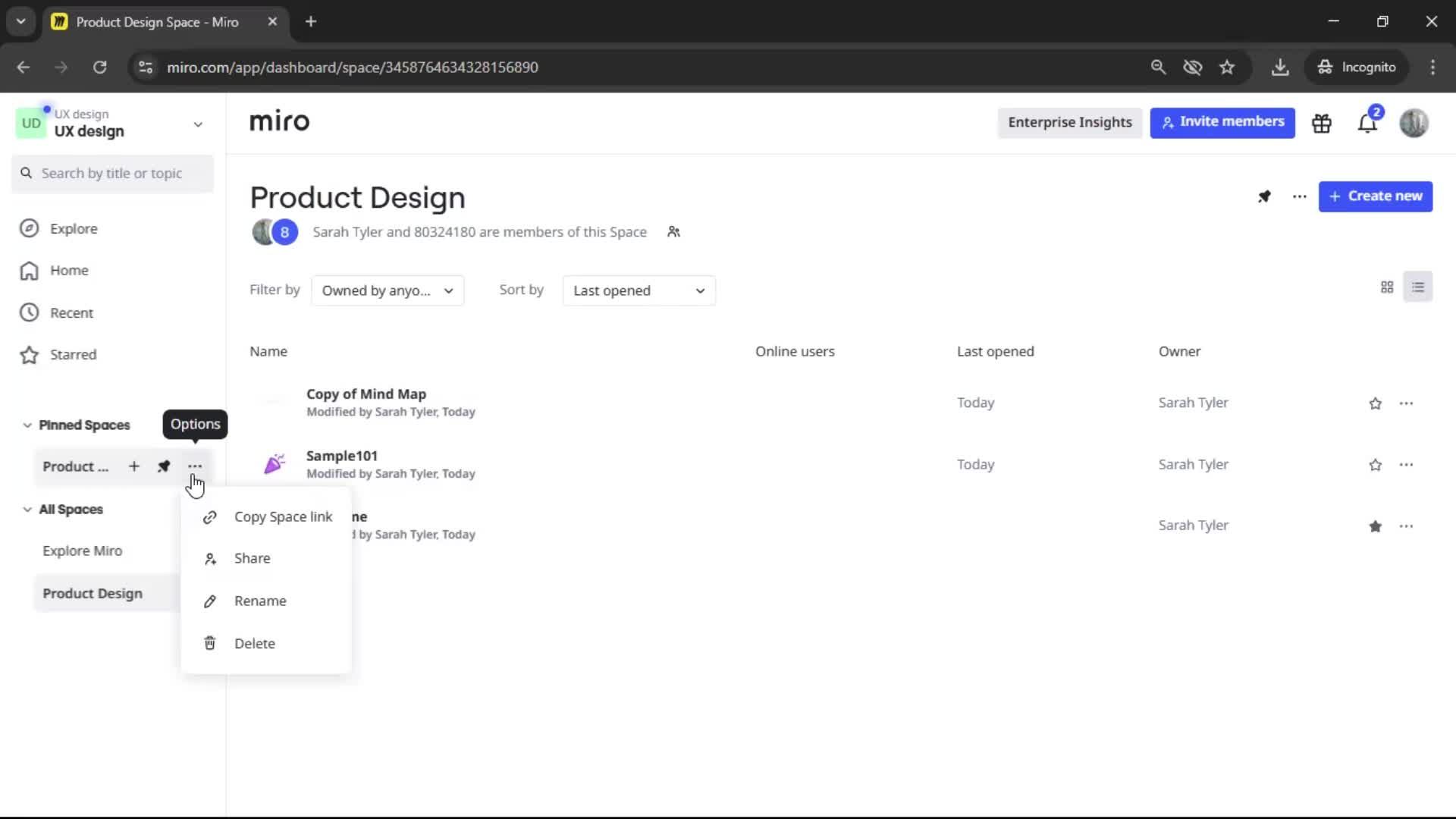Click the third-party cookies eye icon
Image resolution: width=1456 pixels, height=819 pixels.
click(x=1192, y=67)
